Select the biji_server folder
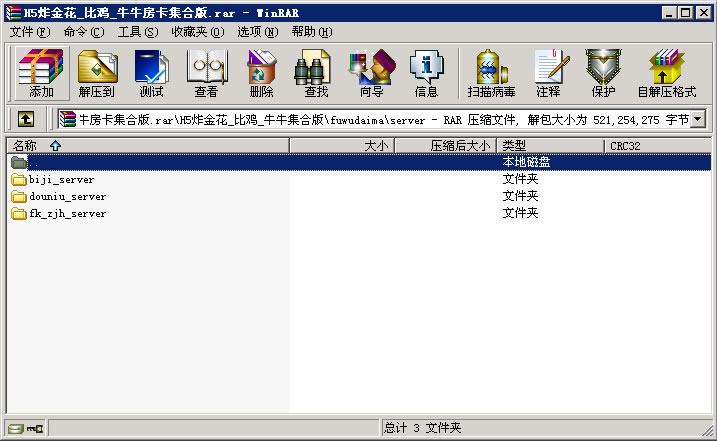Viewport: 717px width, 441px height. point(60,180)
